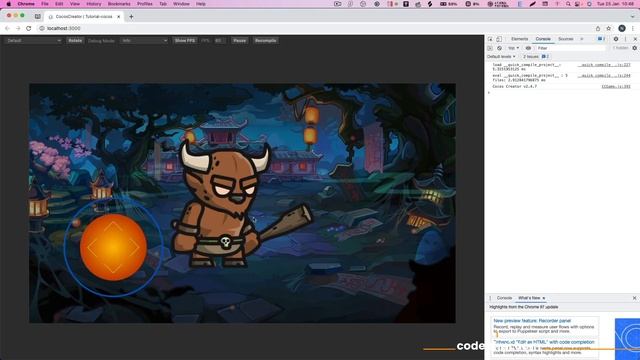Click the 'Cocos Creator v2.4.7' console message

(514, 87)
